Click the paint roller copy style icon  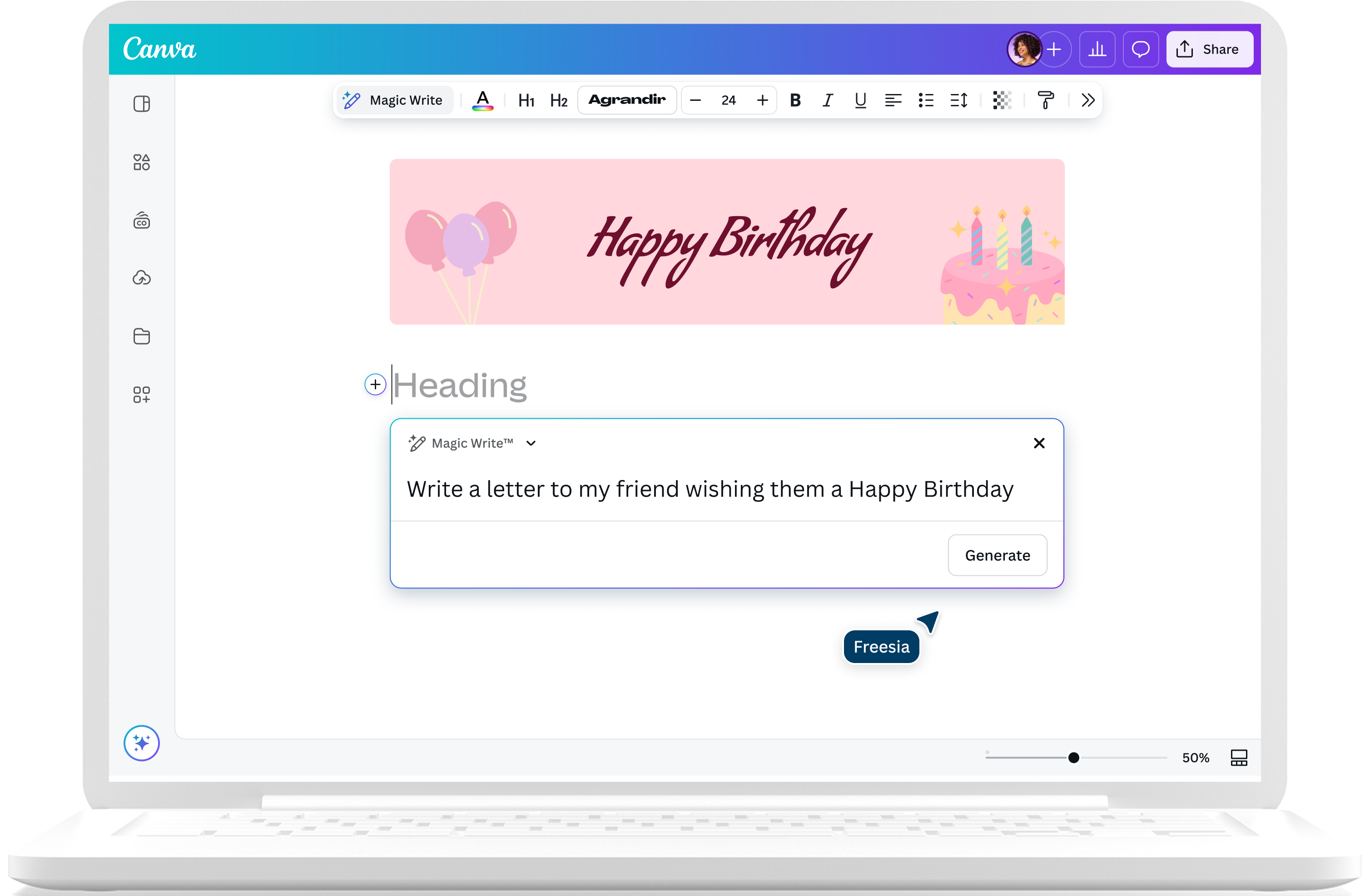point(1045,100)
